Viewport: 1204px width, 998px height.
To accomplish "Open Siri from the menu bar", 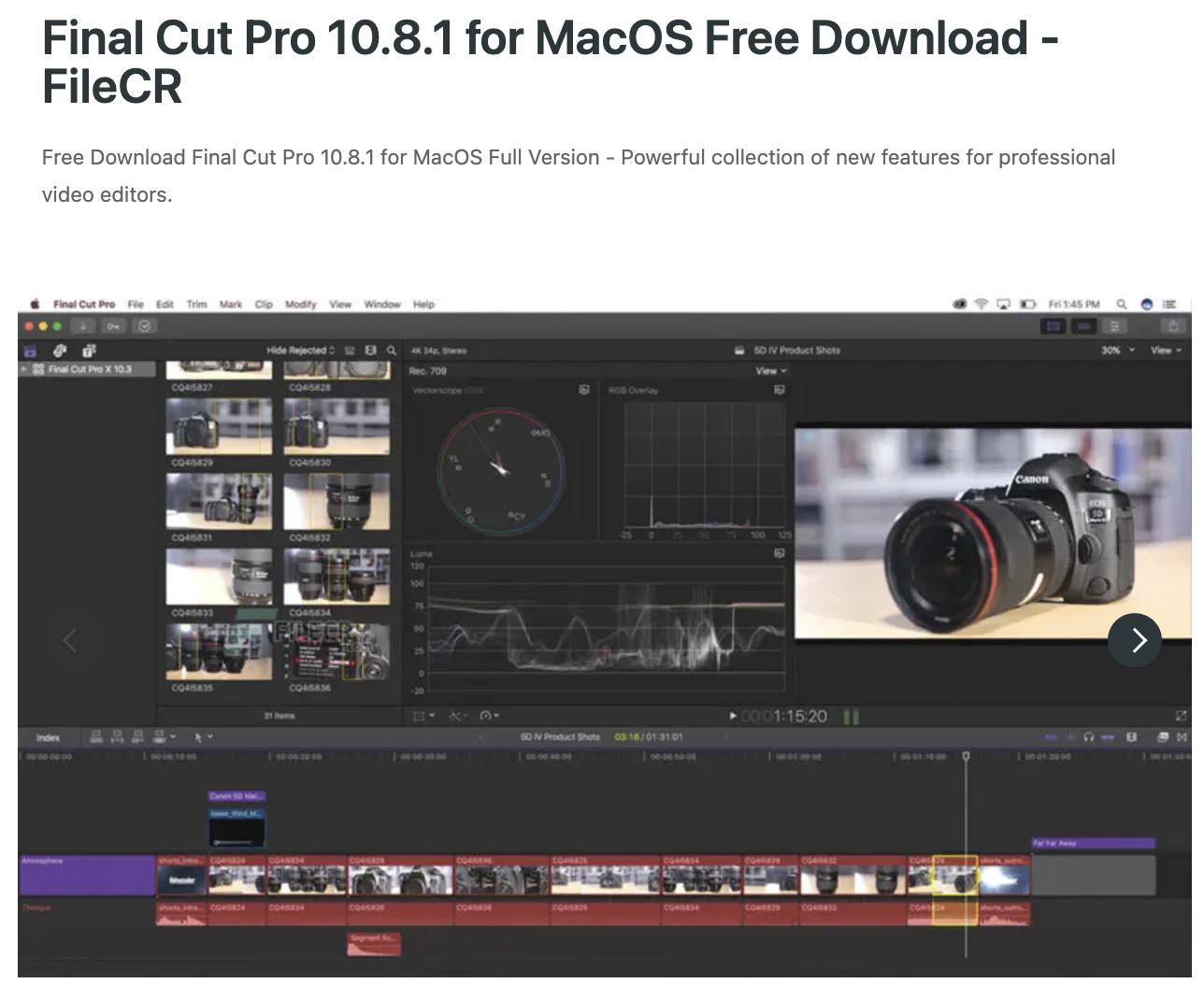I will point(1146,305).
